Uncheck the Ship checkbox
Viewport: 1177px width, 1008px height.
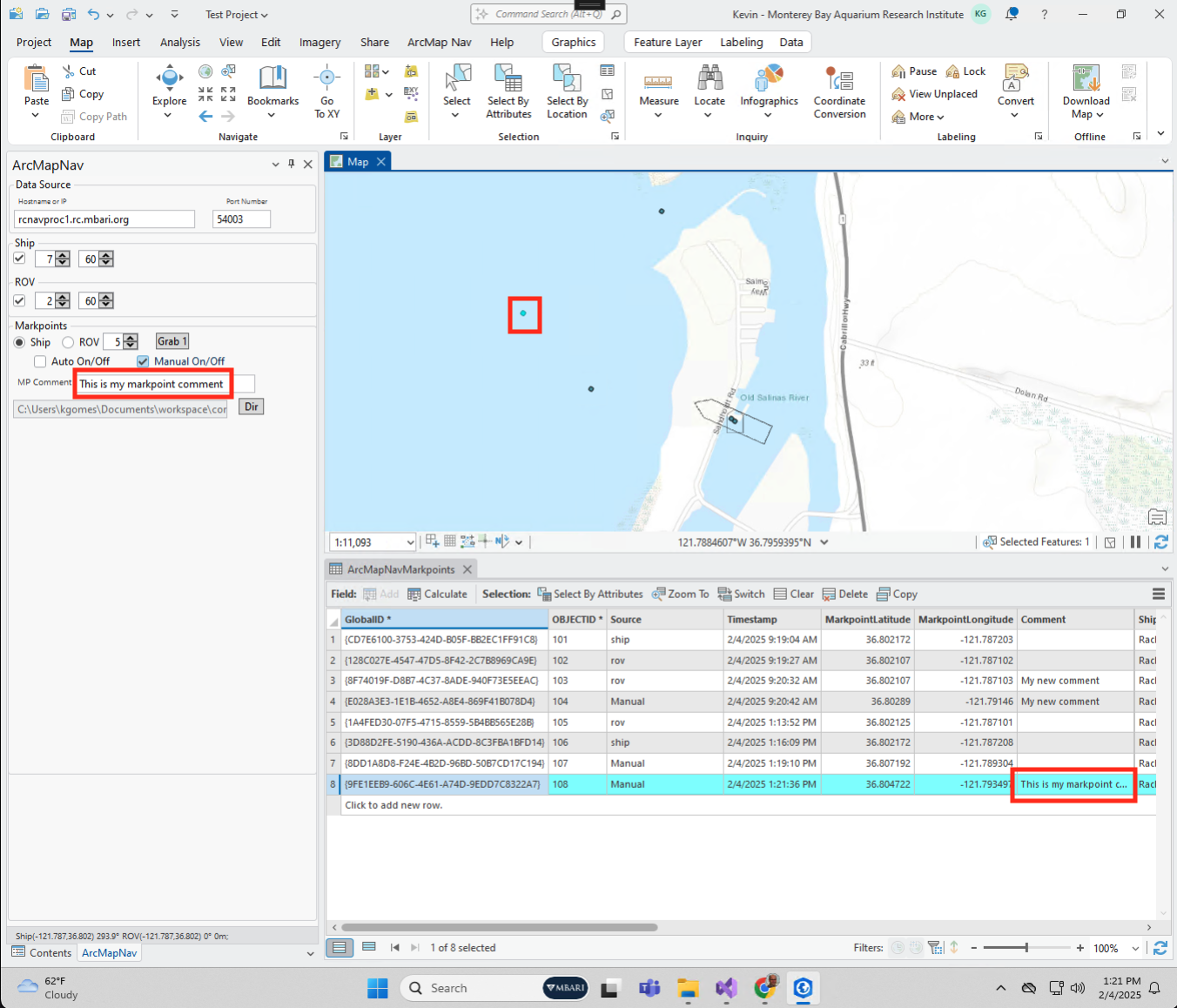click(x=19, y=259)
